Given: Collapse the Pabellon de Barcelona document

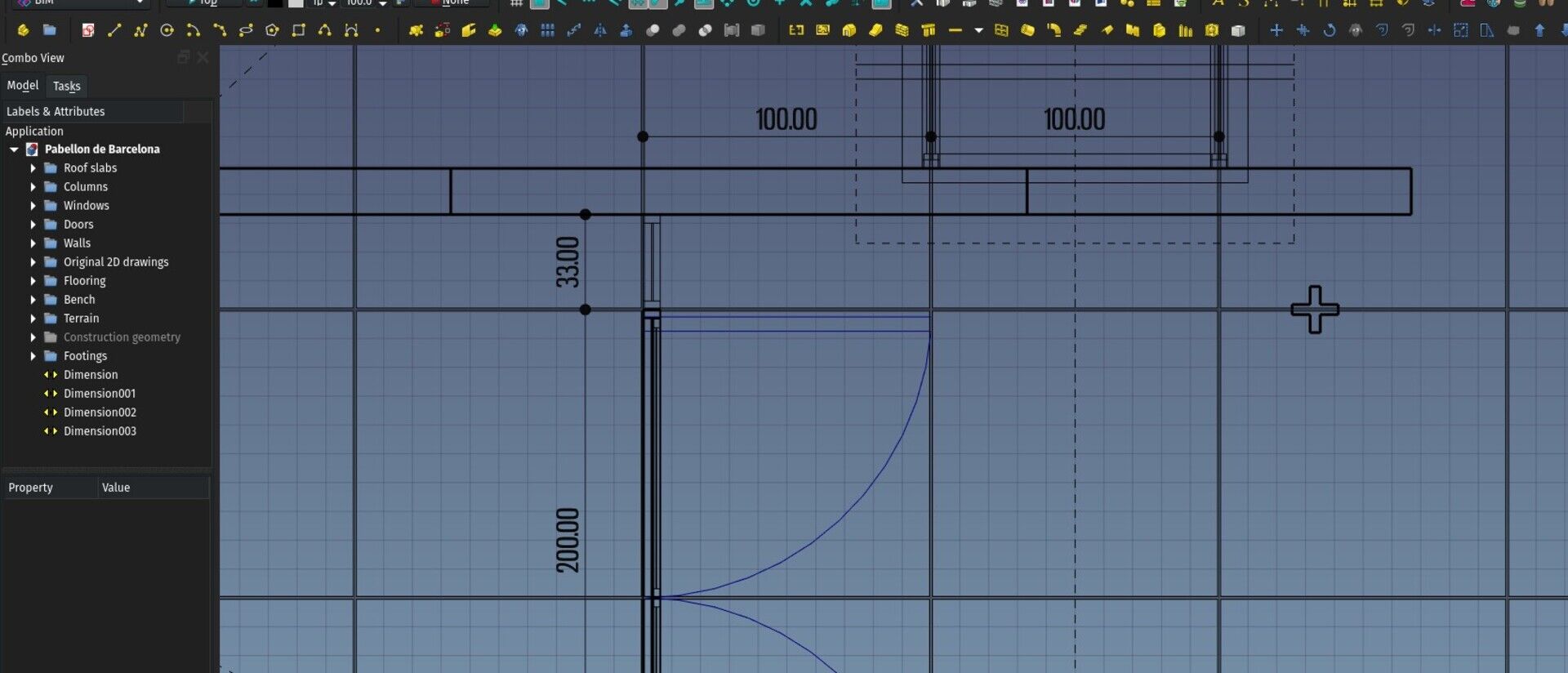Looking at the screenshot, I should coord(14,149).
